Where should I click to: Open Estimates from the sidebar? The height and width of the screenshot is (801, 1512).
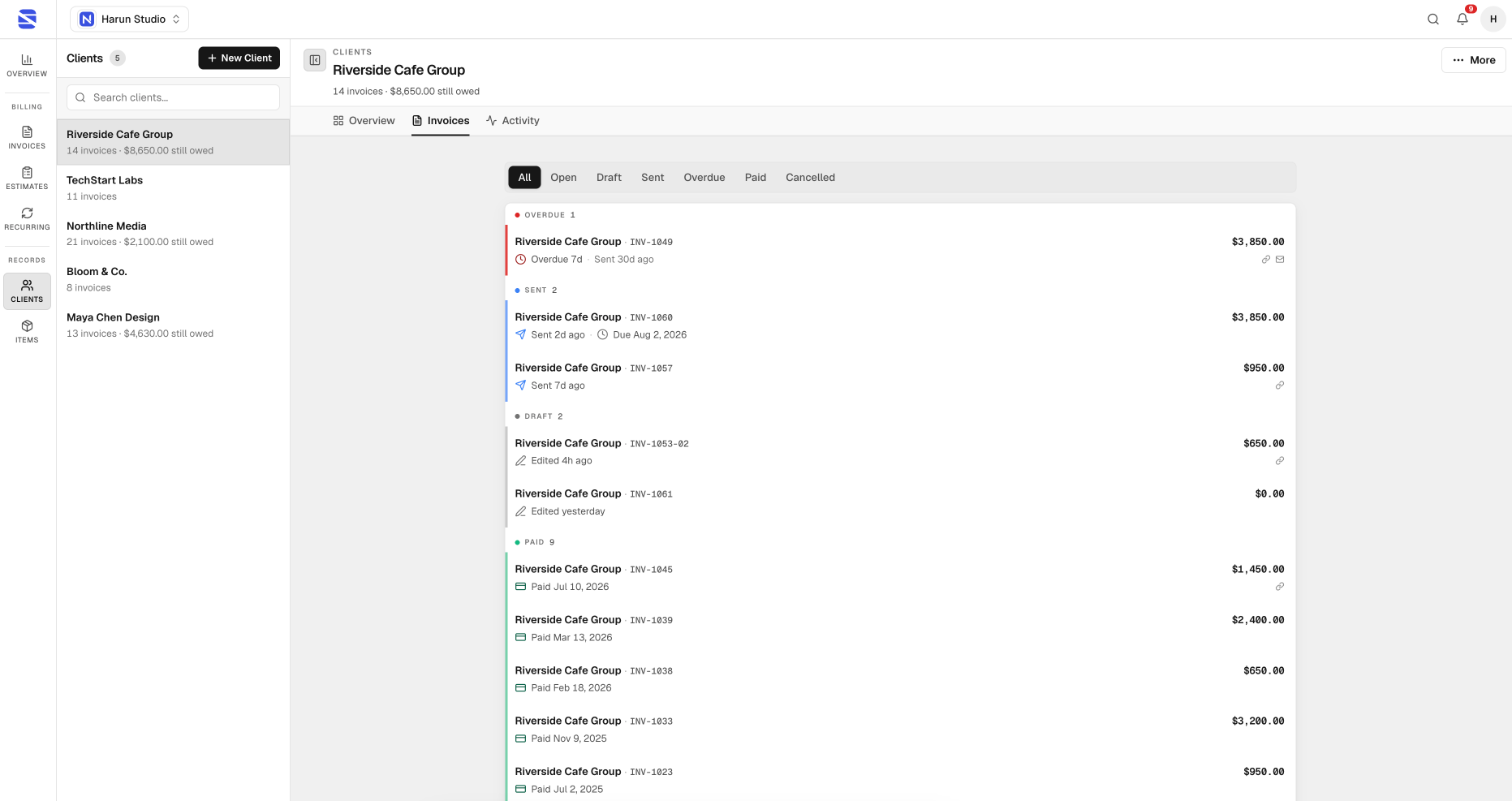coord(27,178)
